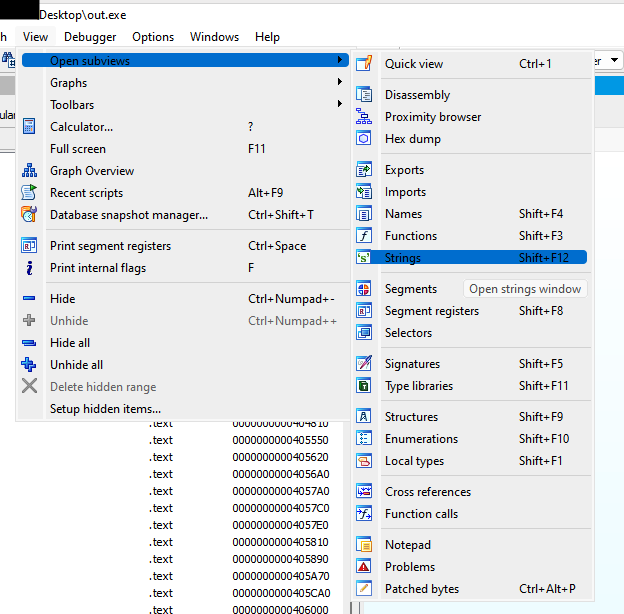Click the Print internal flags info icon

pos(29,268)
